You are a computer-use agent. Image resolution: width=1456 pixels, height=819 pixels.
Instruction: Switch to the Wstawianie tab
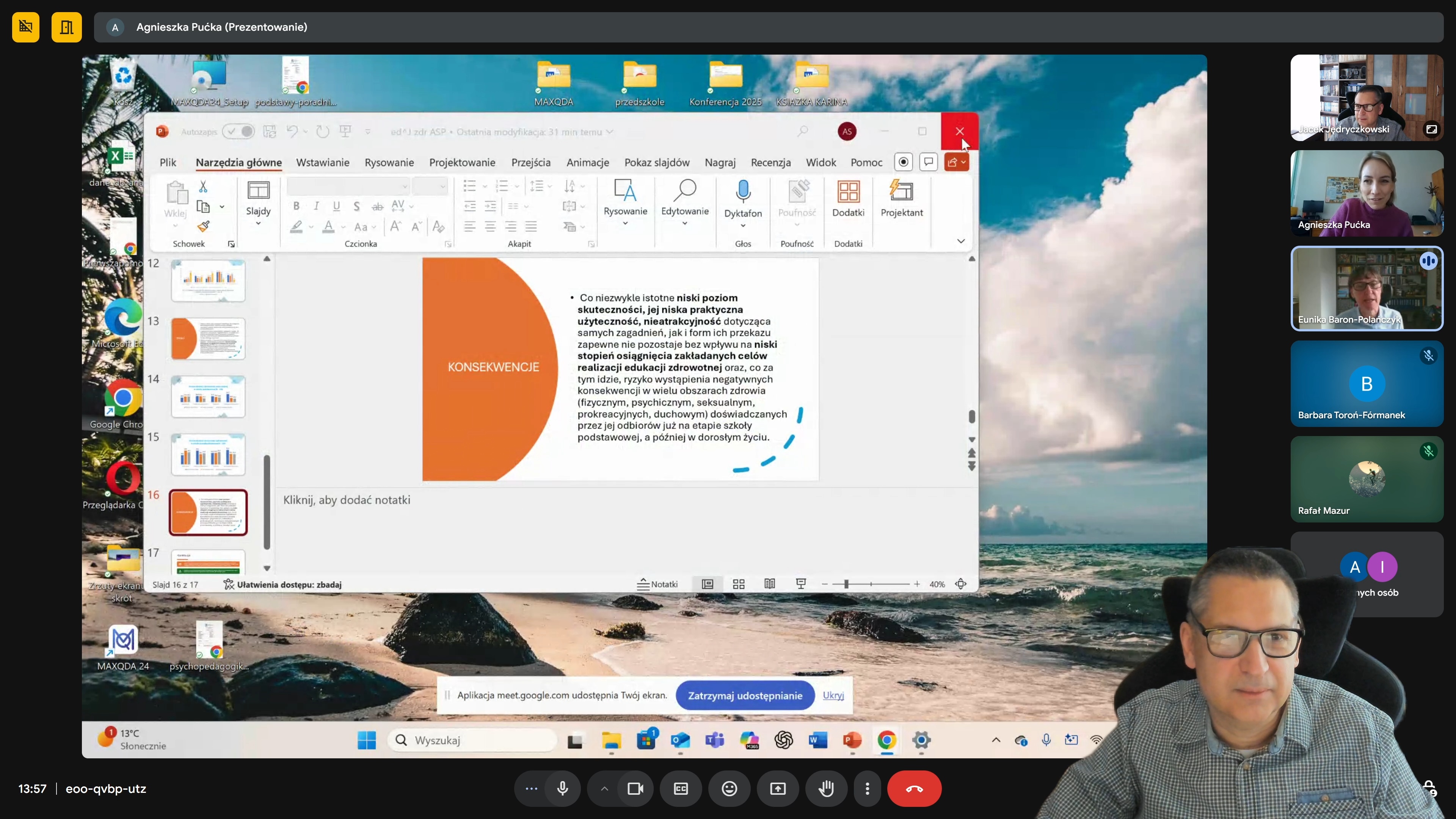click(323, 163)
